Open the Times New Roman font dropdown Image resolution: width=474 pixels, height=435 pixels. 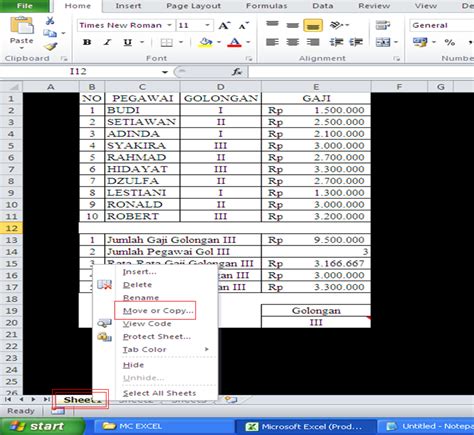[169, 25]
